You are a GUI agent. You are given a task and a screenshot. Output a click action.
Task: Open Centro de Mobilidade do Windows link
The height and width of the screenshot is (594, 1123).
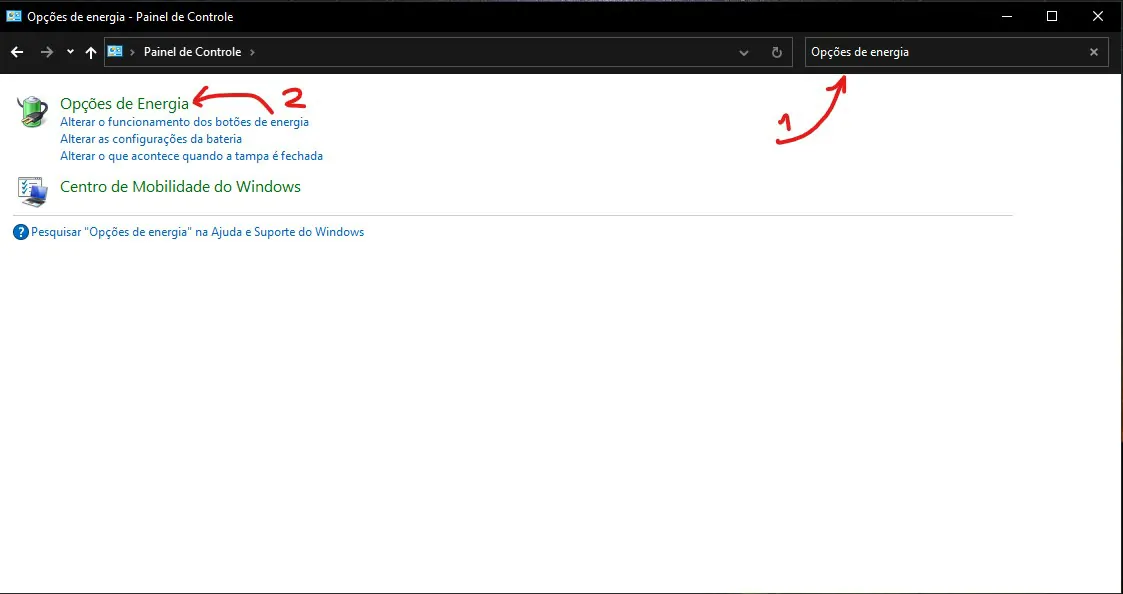point(180,187)
